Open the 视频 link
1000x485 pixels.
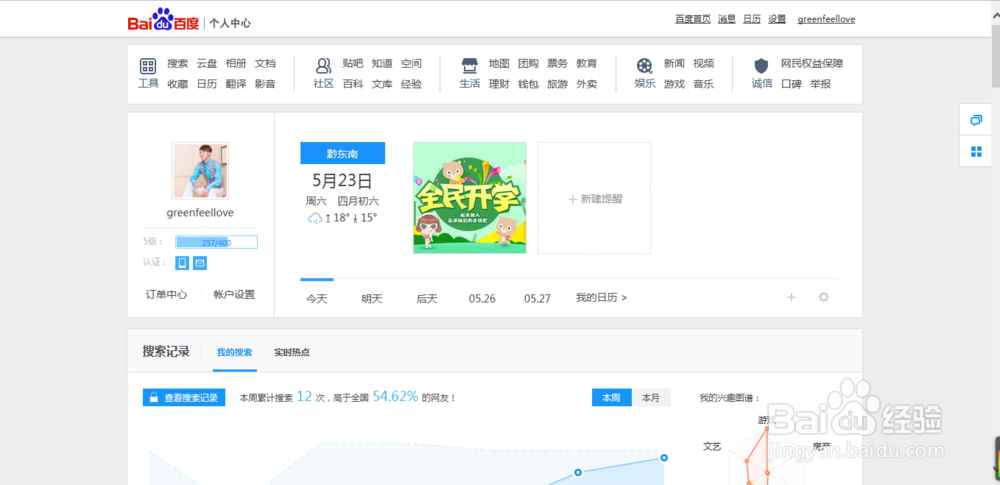pyautogui.click(x=703, y=63)
